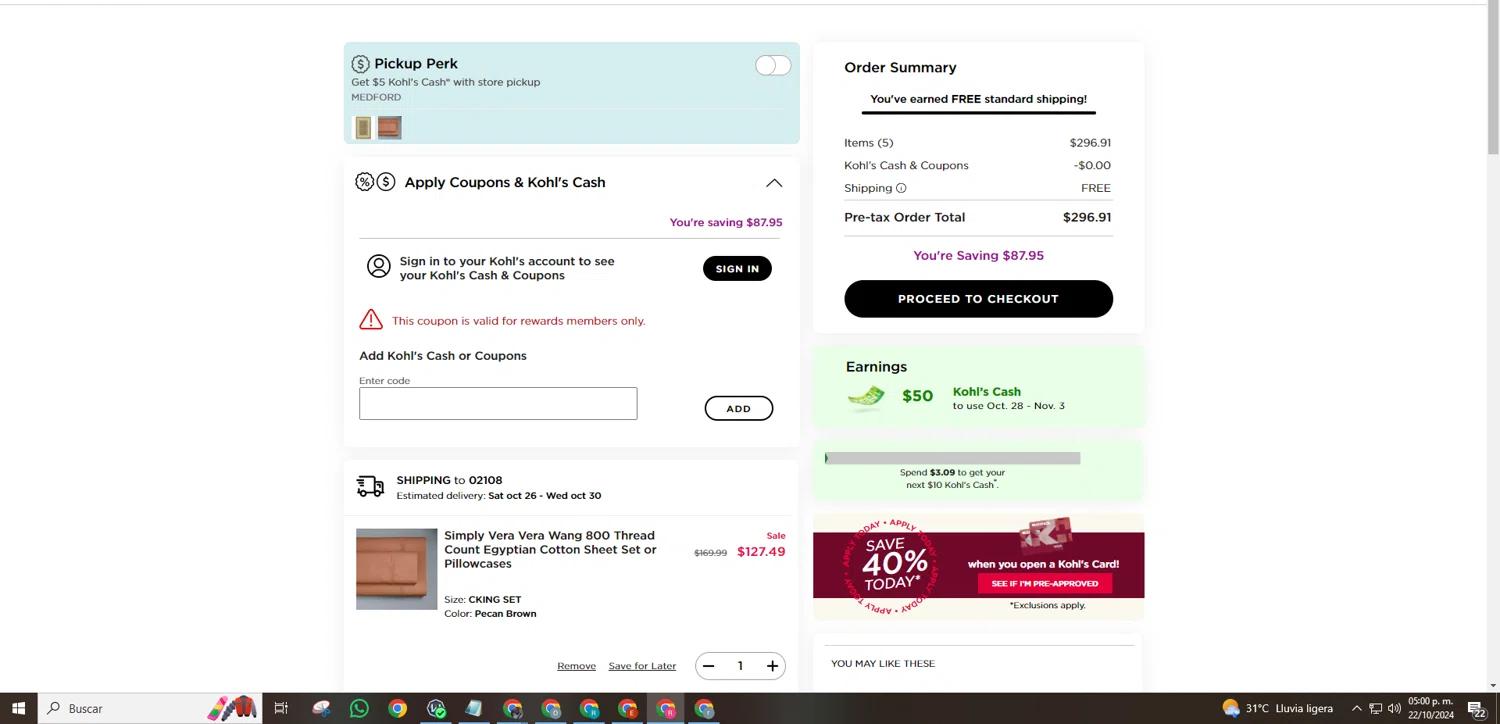Proceed to checkout

click(978, 299)
